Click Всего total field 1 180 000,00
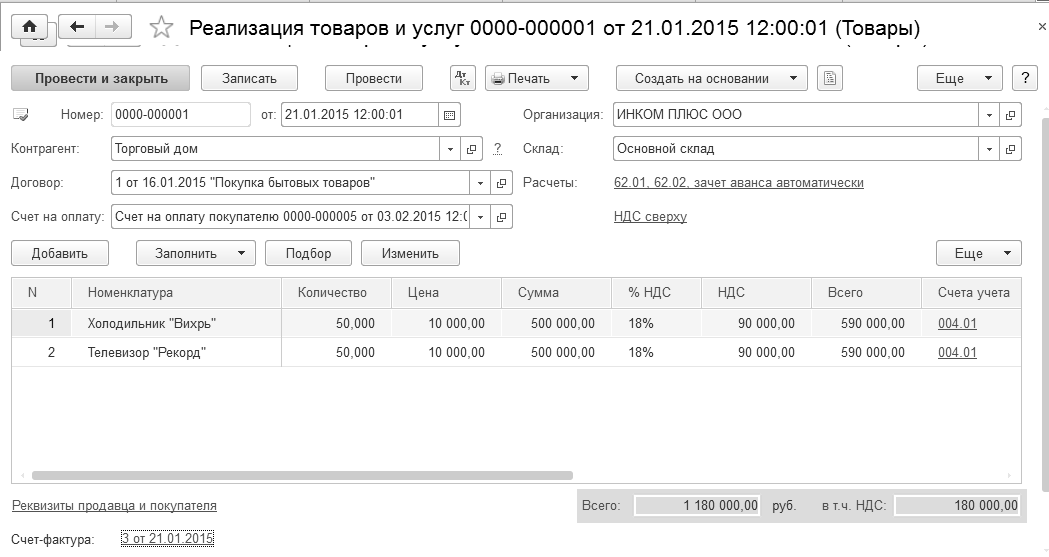 tap(696, 506)
